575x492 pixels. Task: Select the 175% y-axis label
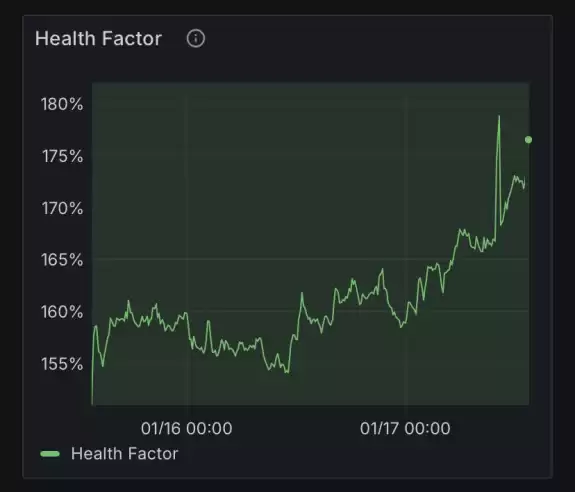[x=62, y=156]
